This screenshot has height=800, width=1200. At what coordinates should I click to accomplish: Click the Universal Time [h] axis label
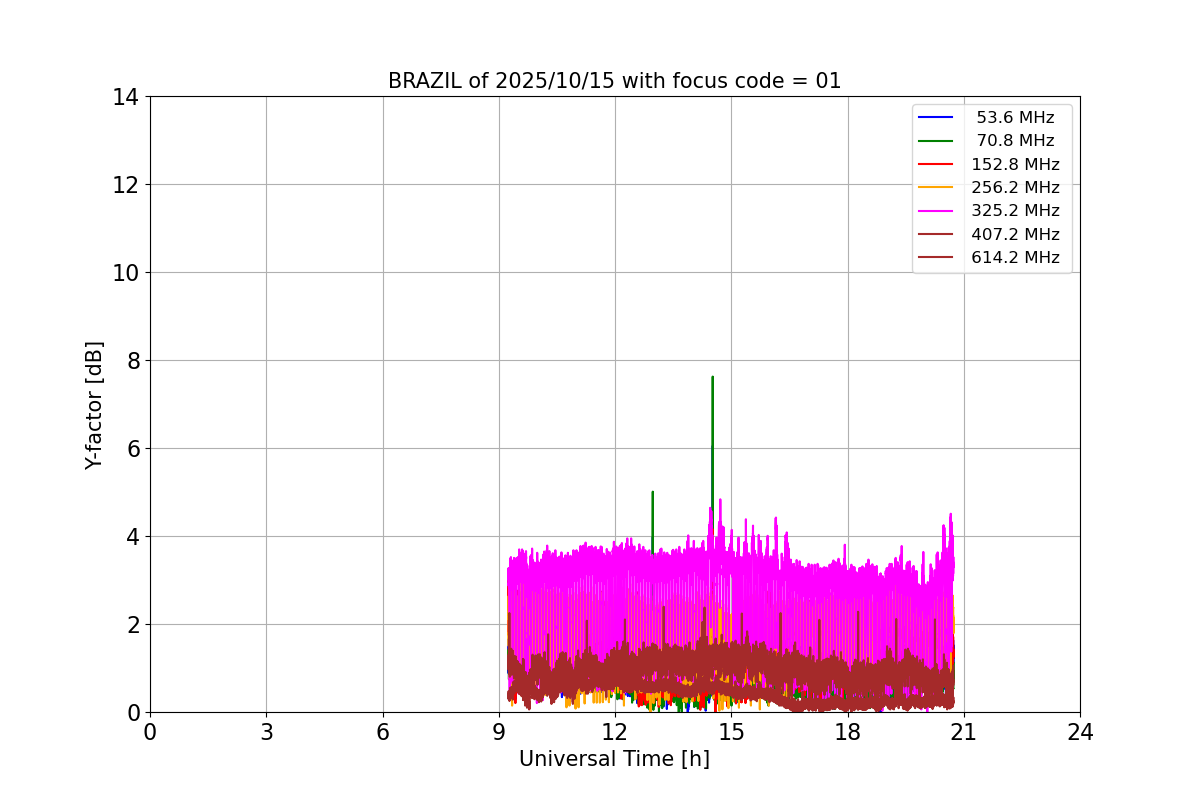point(614,759)
